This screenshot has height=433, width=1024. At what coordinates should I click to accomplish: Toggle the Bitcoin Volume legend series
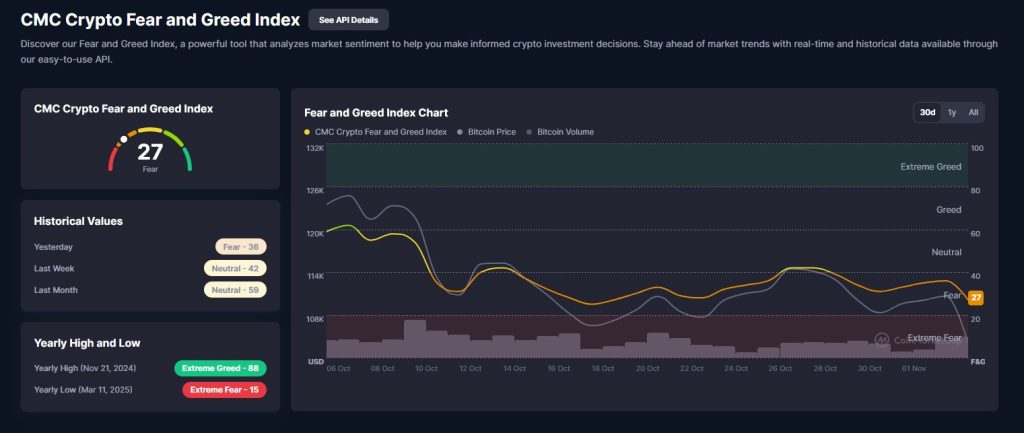point(567,131)
